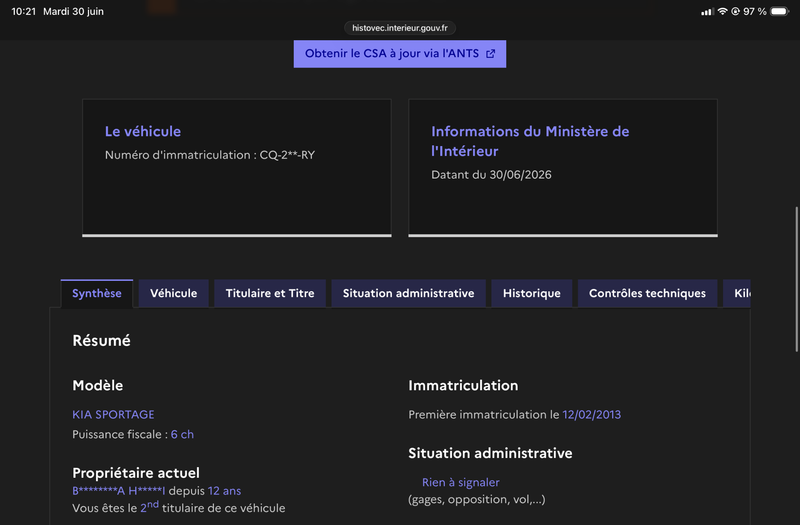Click the page vertical scrollbar
Image resolution: width=800 pixels, height=525 pixels.
point(796,279)
